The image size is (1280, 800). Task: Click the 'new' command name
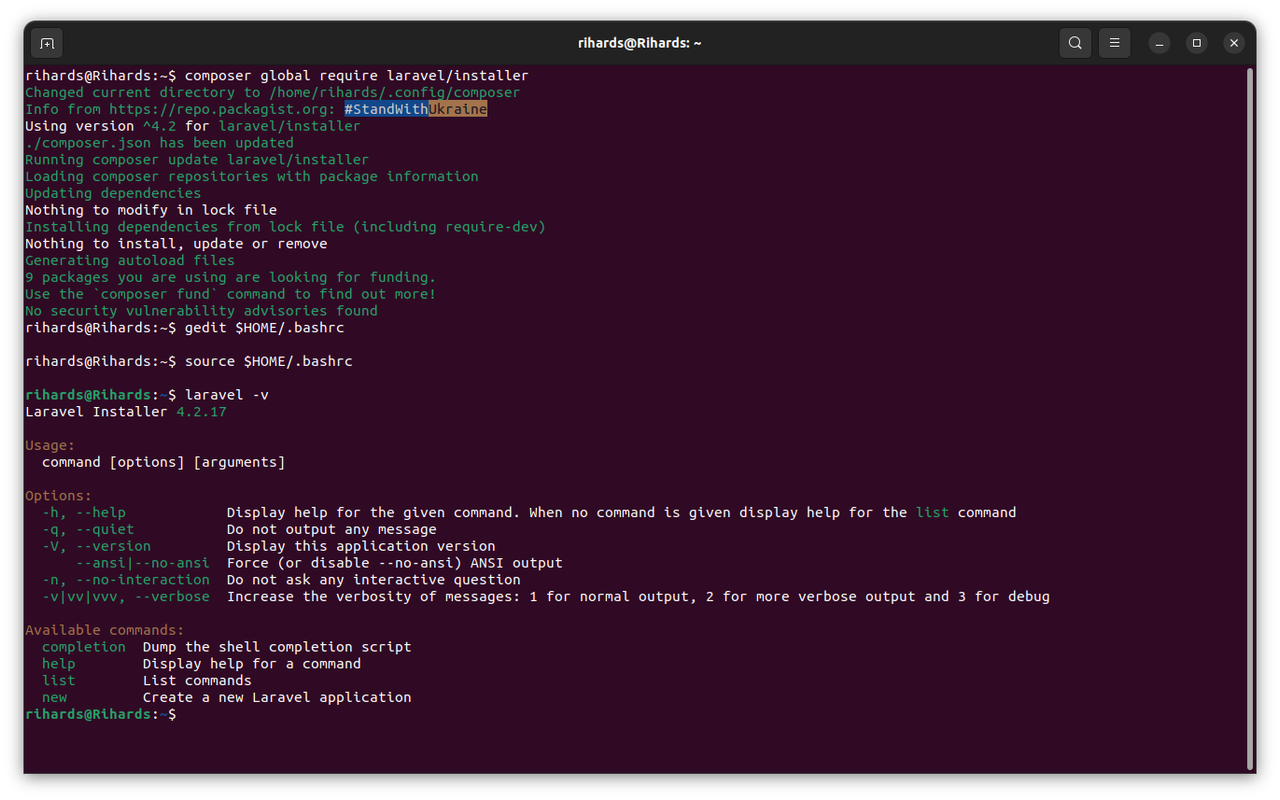coord(55,698)
